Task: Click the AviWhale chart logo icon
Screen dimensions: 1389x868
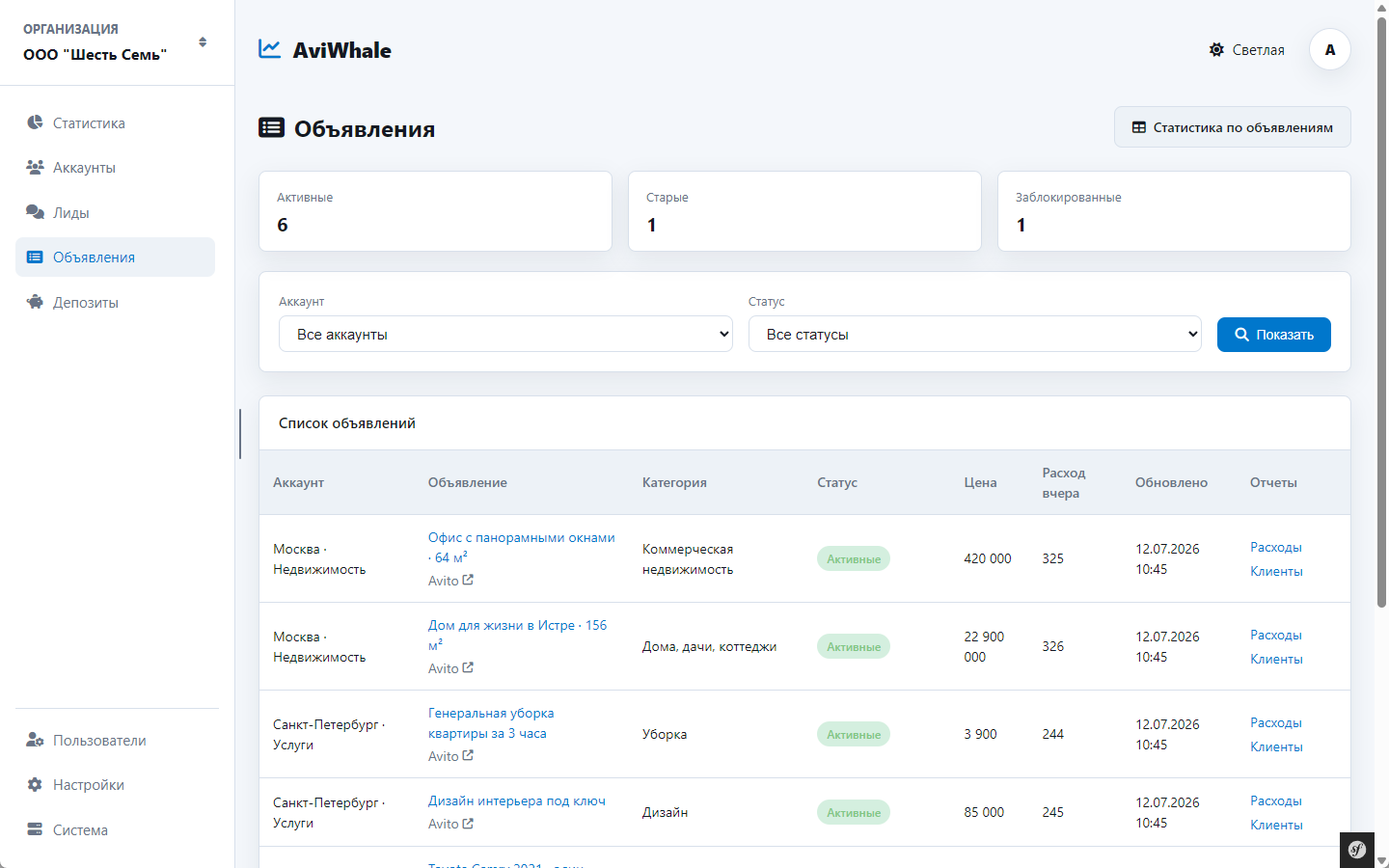Action: (x=270, y=49)
